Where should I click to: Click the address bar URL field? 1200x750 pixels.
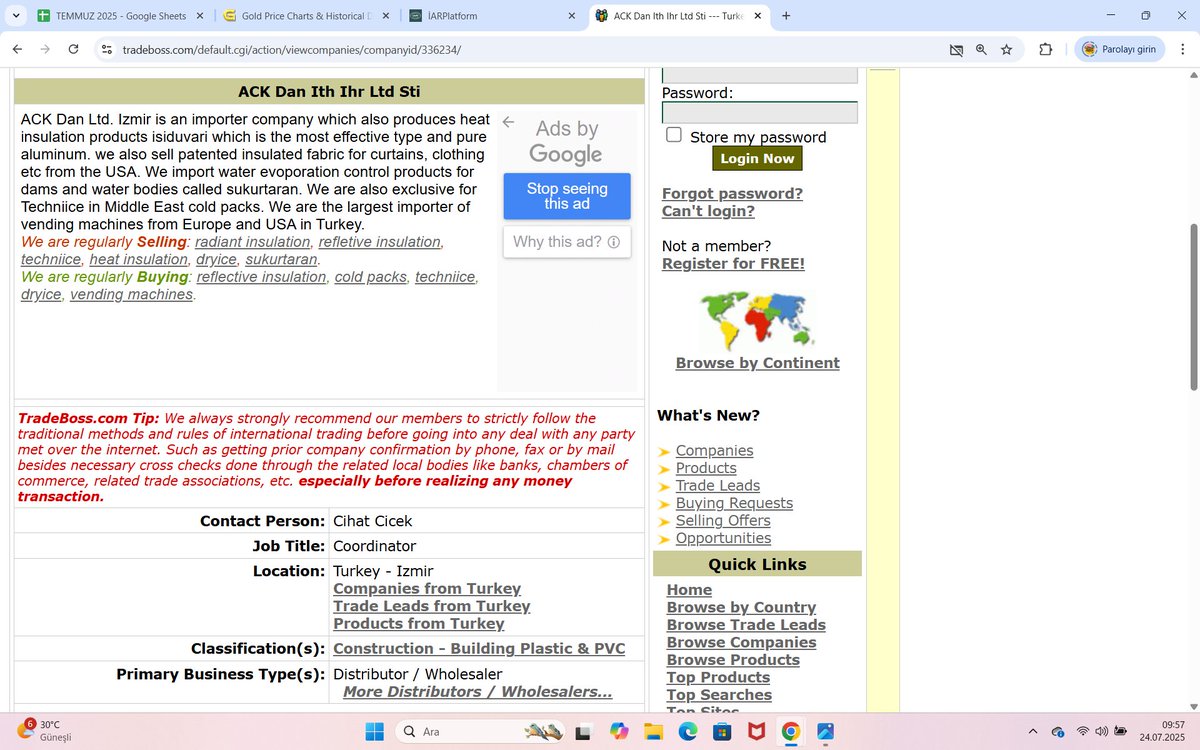530,49
